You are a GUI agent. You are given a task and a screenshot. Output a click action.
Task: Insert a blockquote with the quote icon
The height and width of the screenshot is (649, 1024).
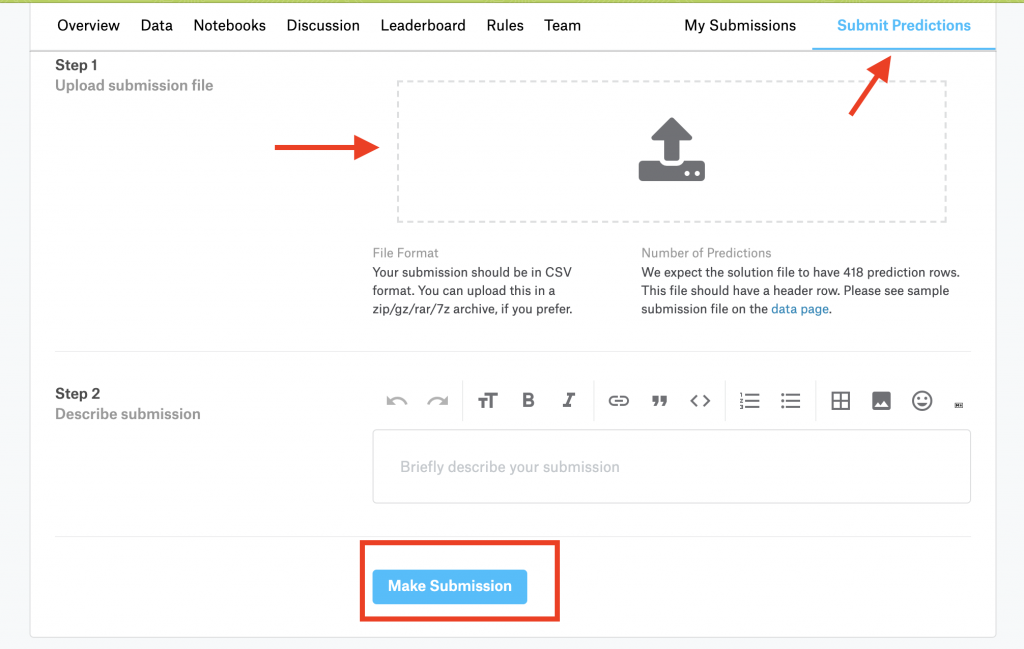[659, 401]
